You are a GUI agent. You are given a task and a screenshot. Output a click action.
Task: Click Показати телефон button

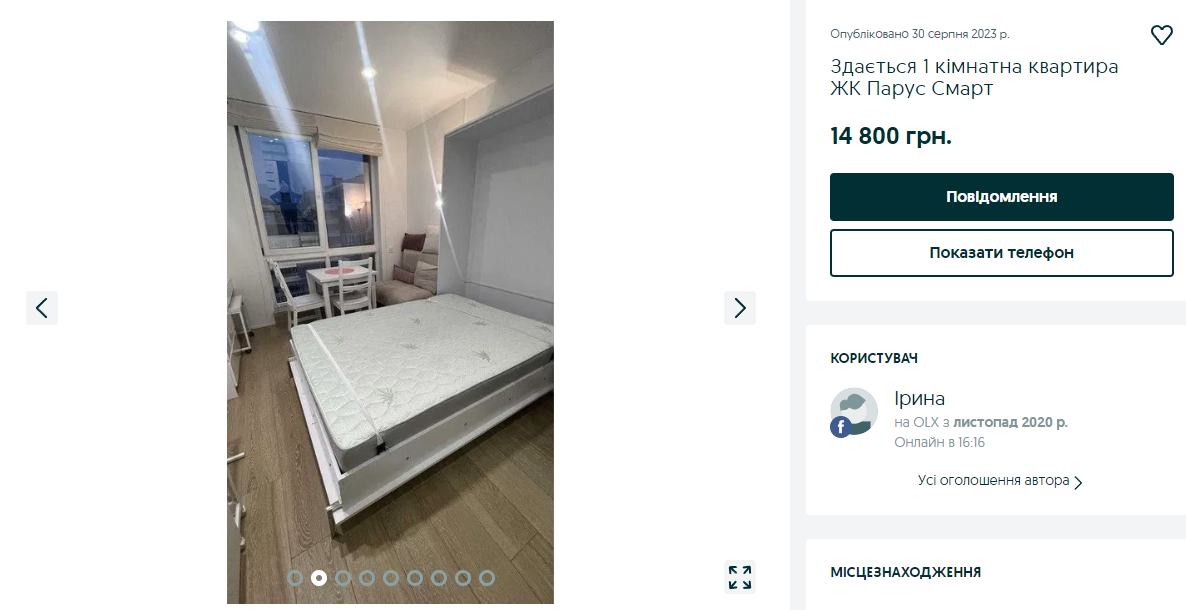pos(1001,253)
